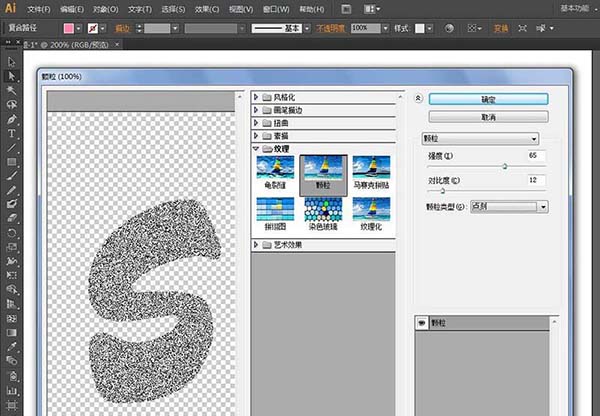This screenshot has width=600, height=416.
Task: Expand the 素描 filter folder
Action: (x=256, y=136)
